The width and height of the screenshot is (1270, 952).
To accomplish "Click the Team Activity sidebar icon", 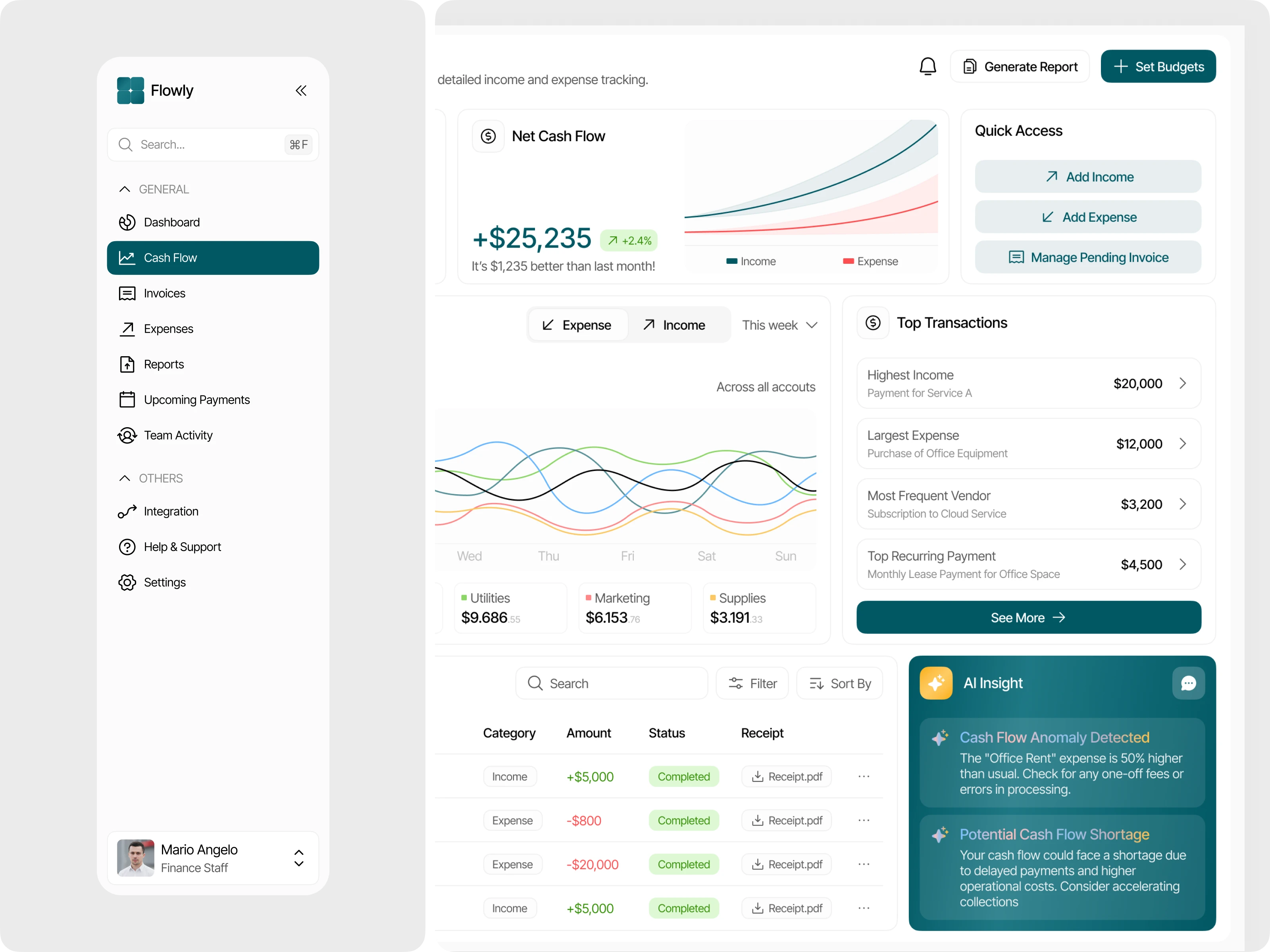I will [x=127, y=435].
